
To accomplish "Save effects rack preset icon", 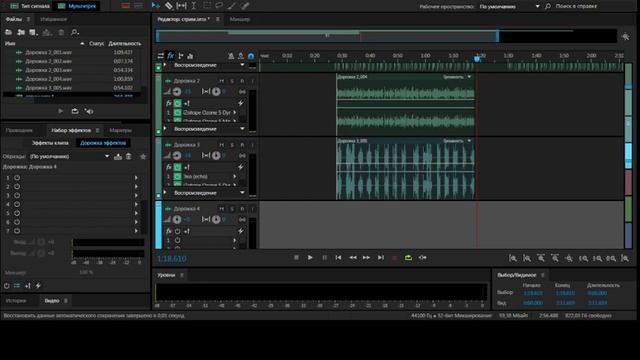I will click(118, 157).
